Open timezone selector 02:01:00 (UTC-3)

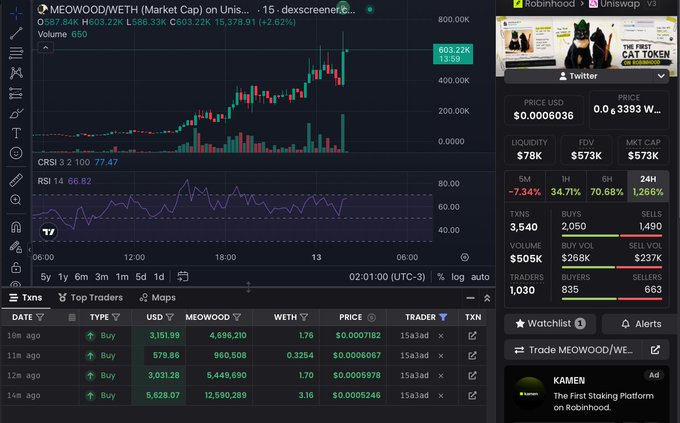coord(387,277)
